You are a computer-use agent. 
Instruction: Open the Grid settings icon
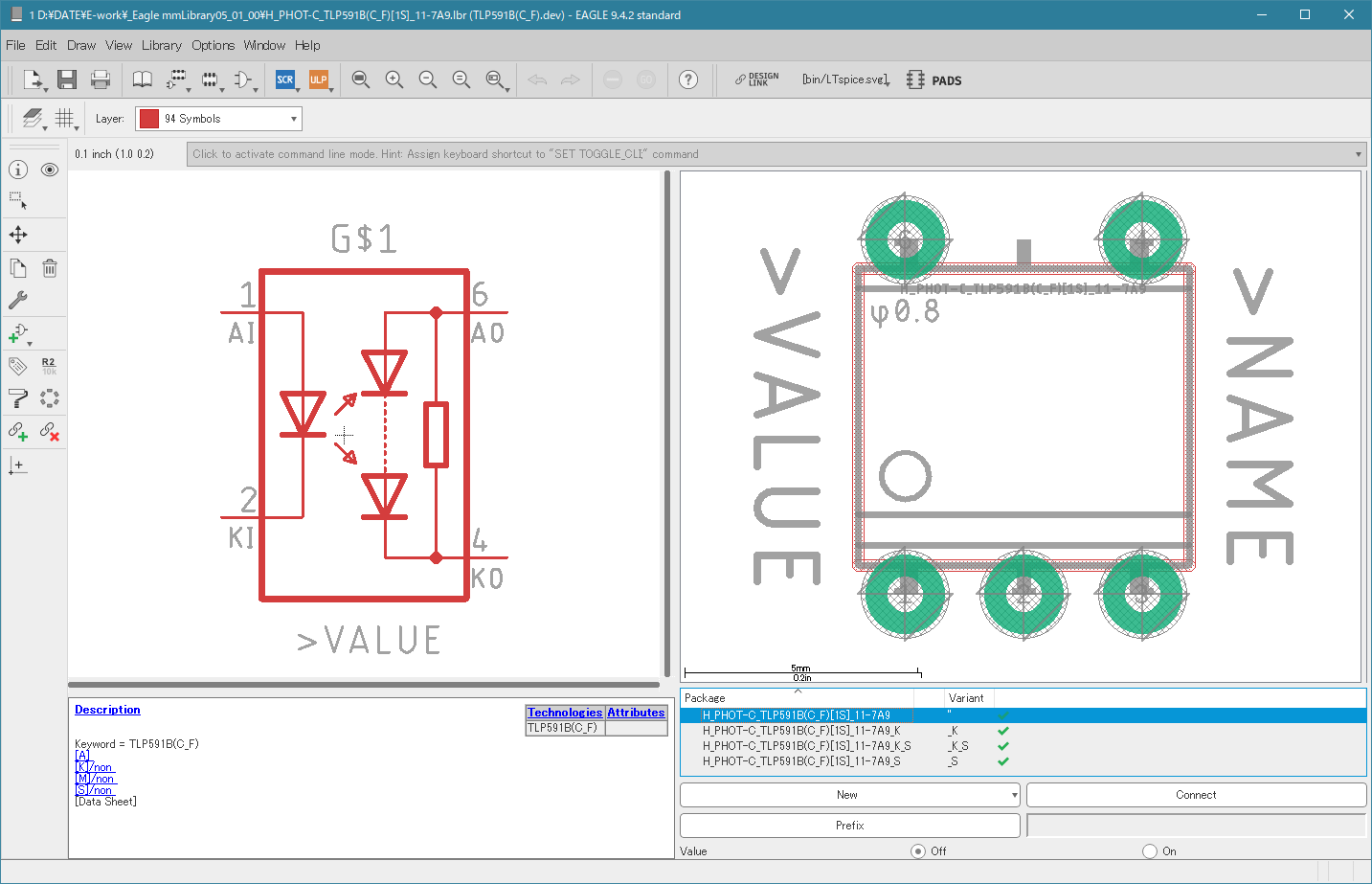coord(64,118)
